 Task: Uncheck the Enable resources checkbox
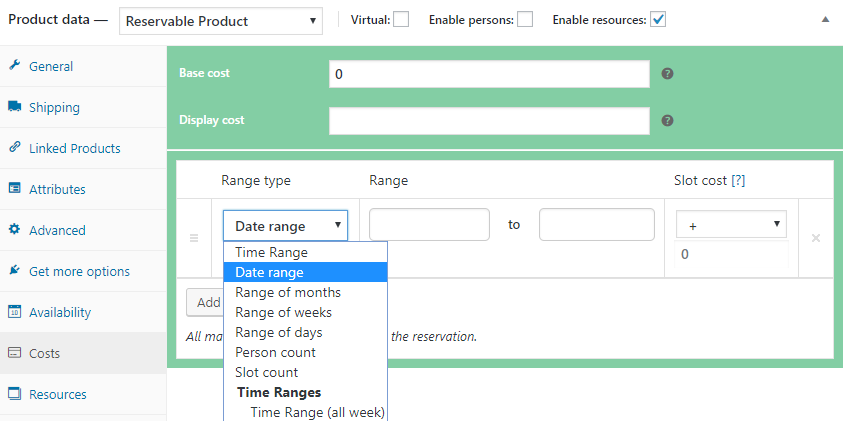coord(658,19)
